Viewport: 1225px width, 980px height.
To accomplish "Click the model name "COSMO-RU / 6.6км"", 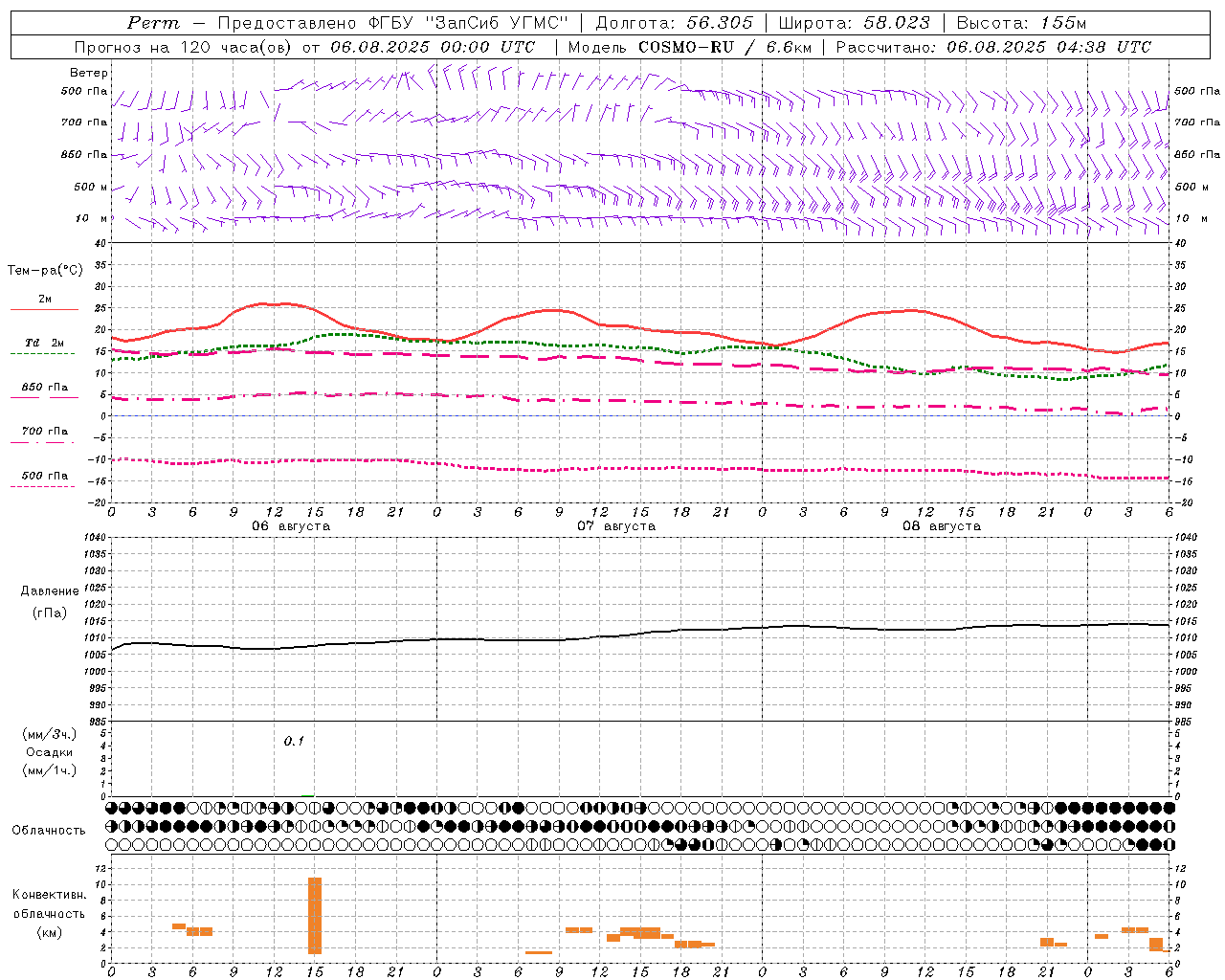I will pyautogui.click(x=725, y=47).
